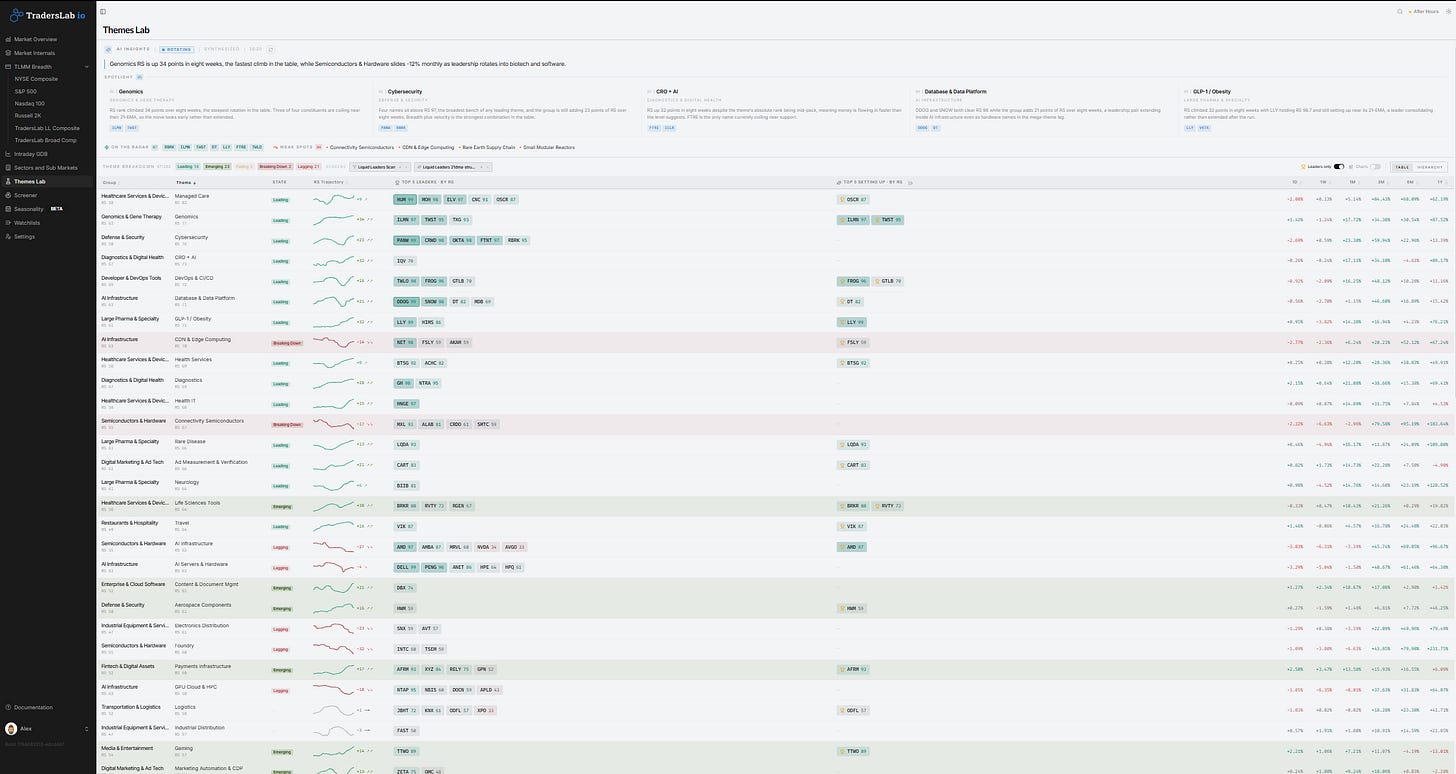Sort by the RS Trajectory column header

pos(331,183)
